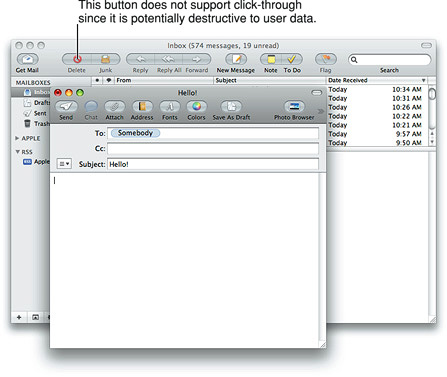
Task: Click the Delete button in Inbox toolbar
Action: (x=77, y=59)
